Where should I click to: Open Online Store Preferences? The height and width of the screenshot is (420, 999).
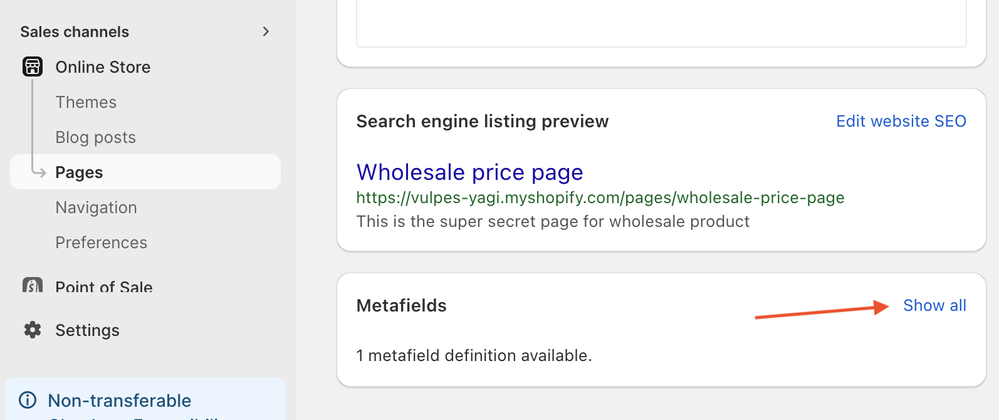point(101,242)
